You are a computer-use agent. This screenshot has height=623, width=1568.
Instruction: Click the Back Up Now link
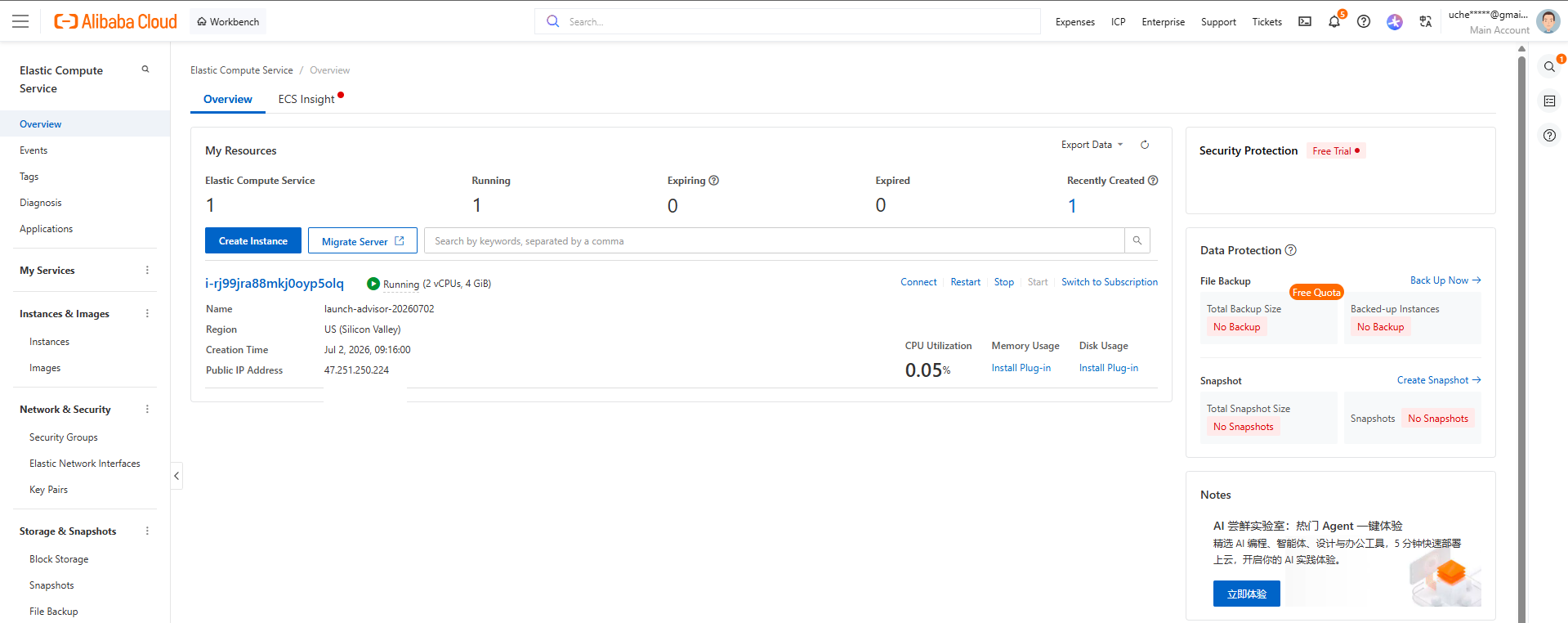tap(1445, 280)
